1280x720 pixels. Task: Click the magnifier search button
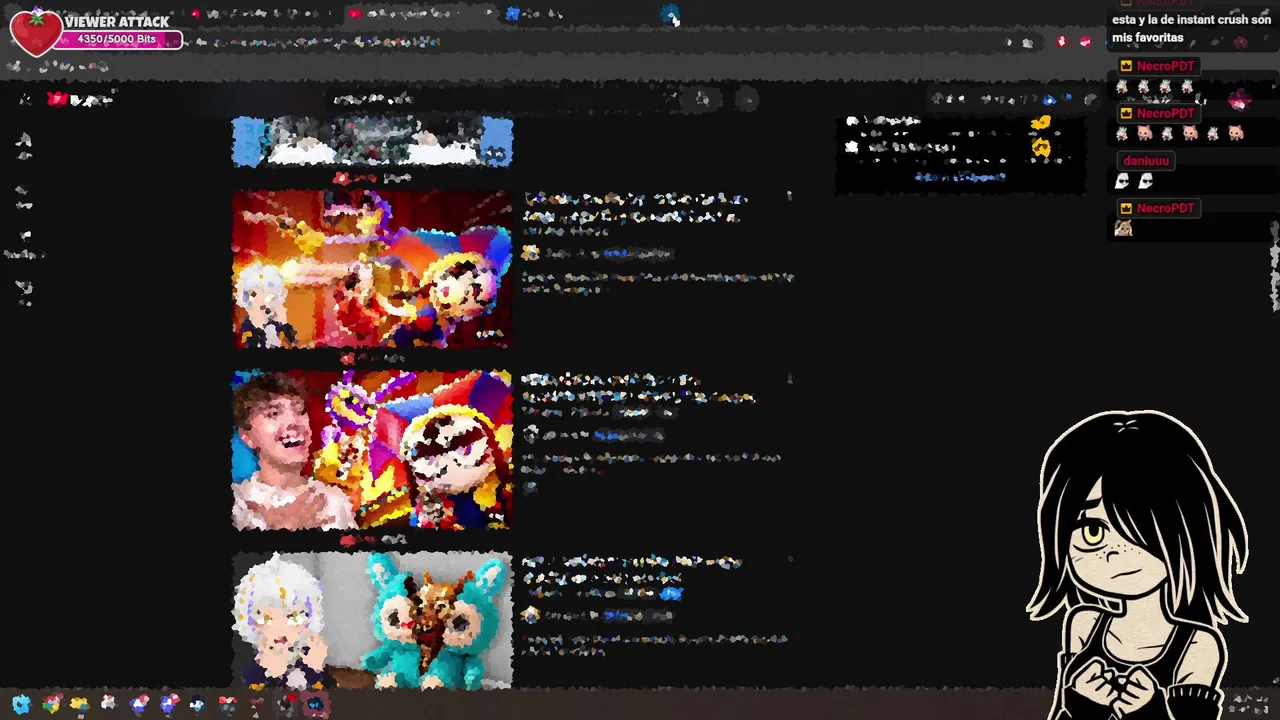[x=703, y=99]
